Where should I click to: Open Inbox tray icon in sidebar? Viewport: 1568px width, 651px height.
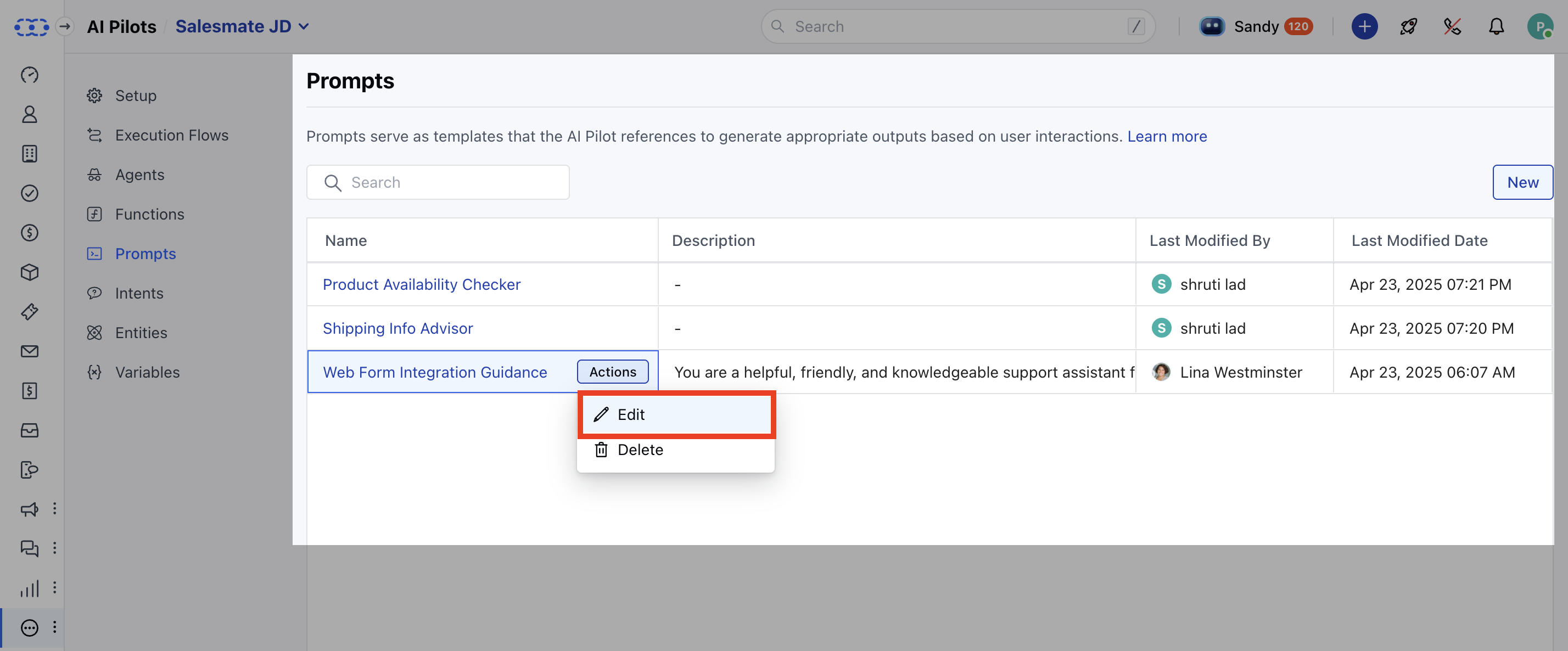click(29, 431)
